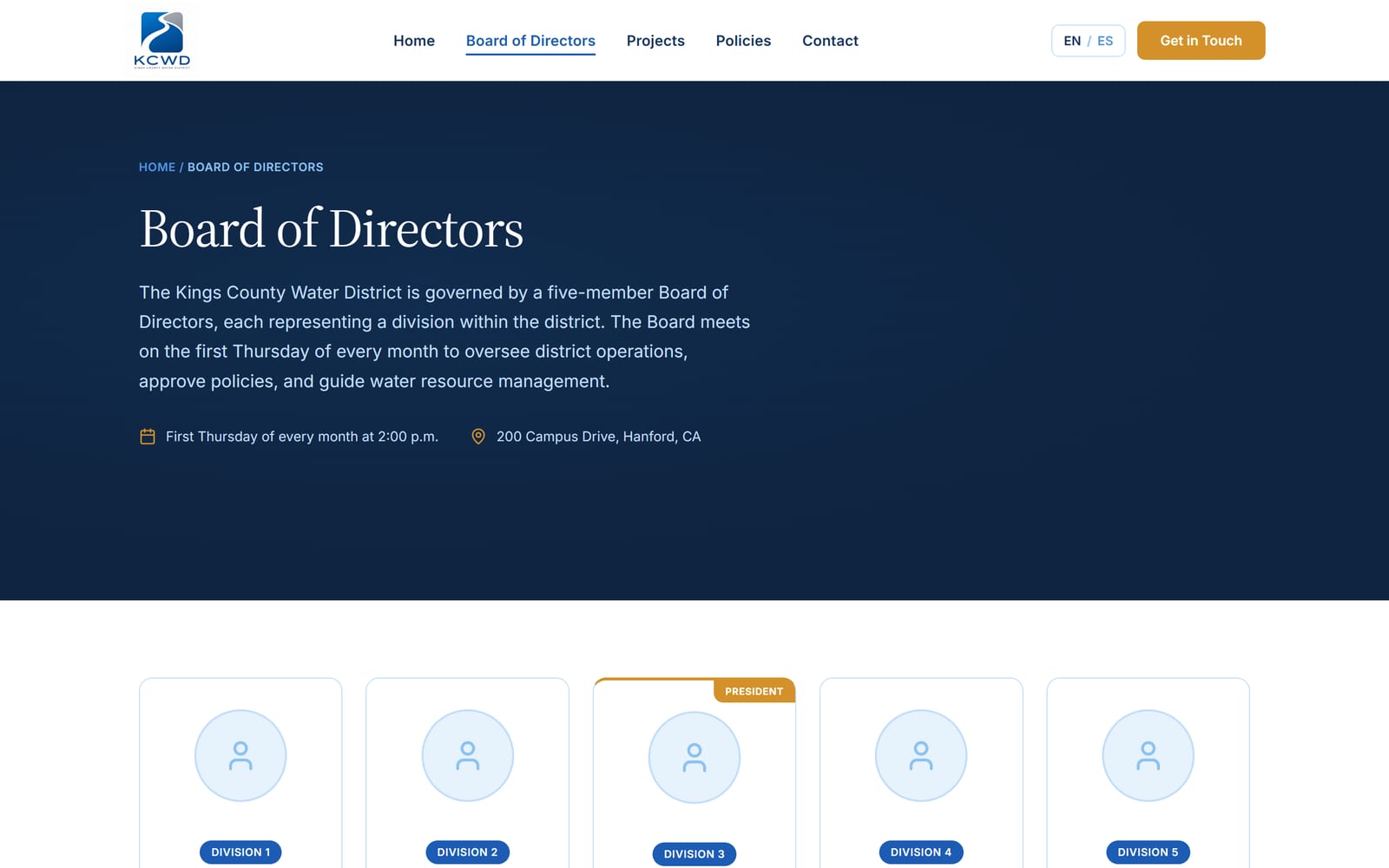Click the DIVISION 2 badge
Image resolution: width=1389 pixels, height=868 pixels.
pos(468,852)
